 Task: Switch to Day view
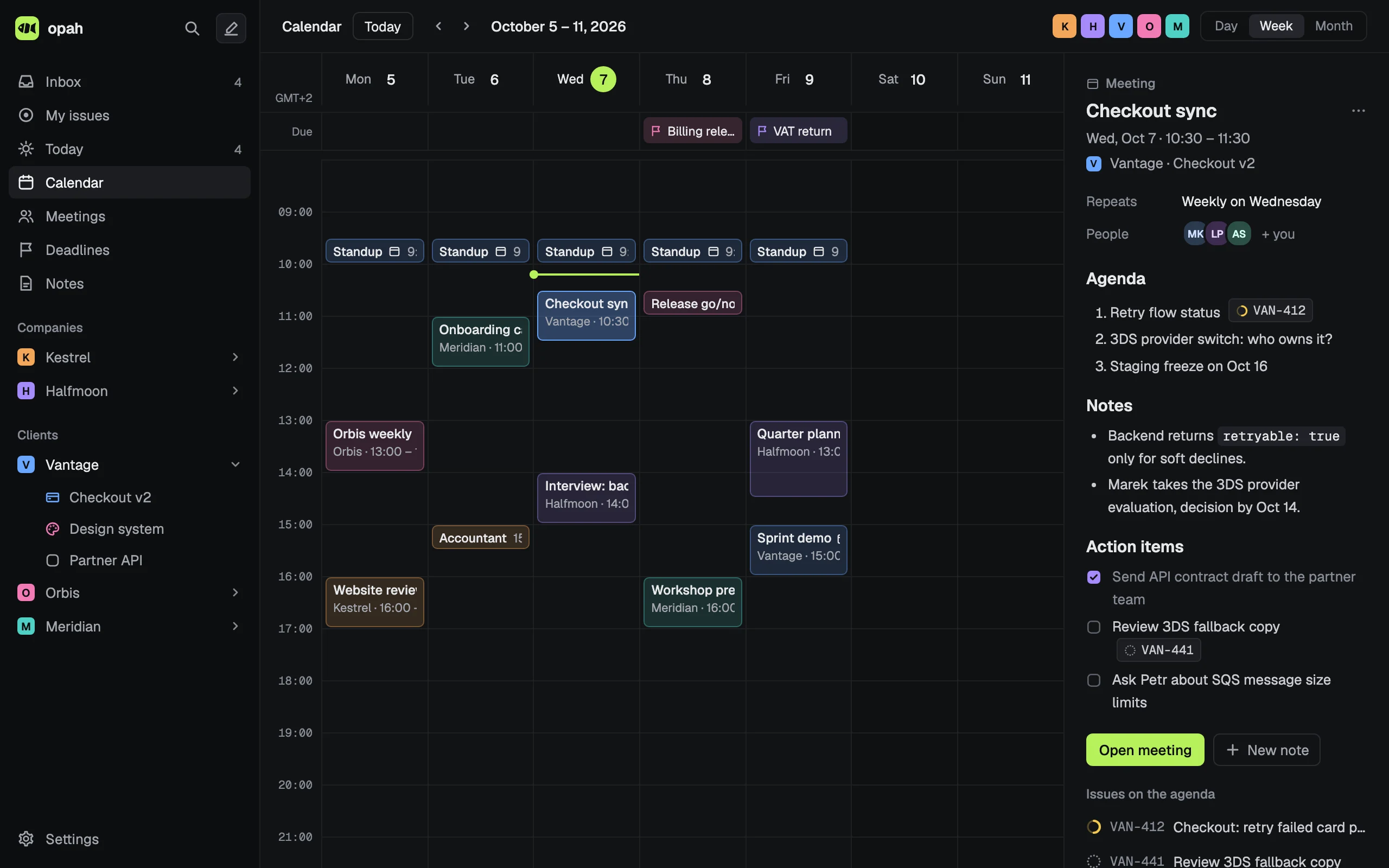click(1226, 26)
